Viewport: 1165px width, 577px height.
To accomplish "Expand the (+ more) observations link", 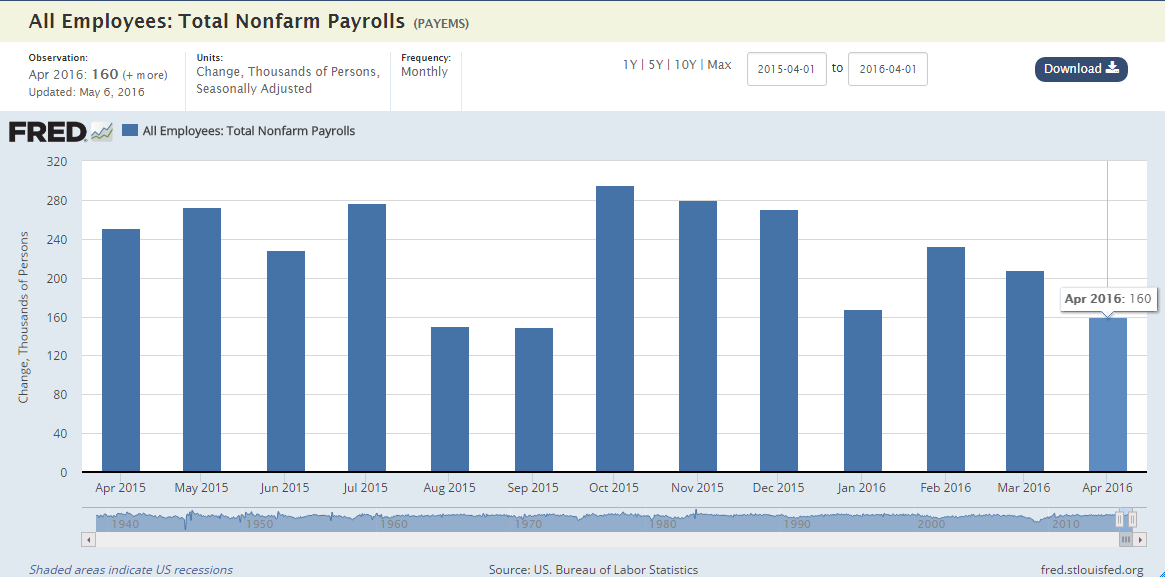I will (145, 75).
